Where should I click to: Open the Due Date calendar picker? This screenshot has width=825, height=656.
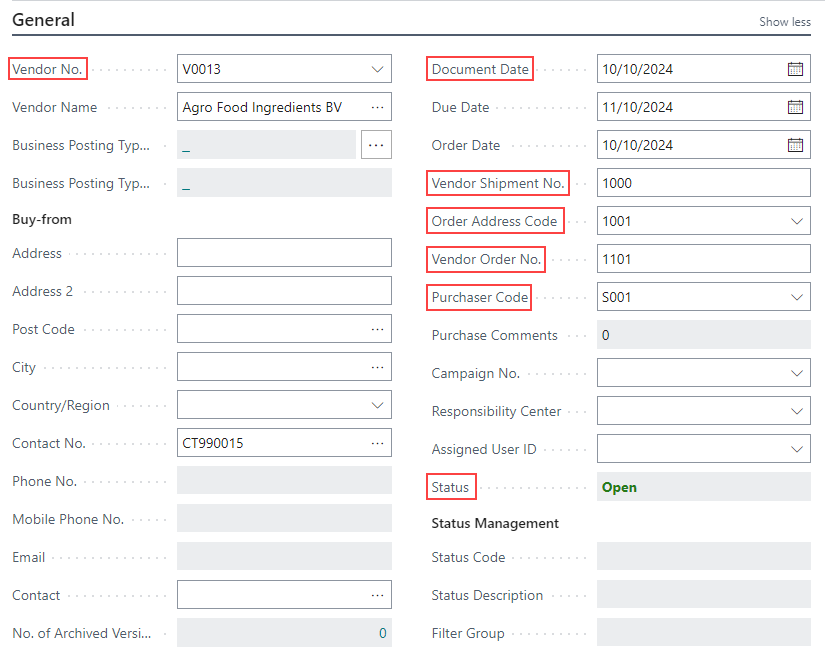pyautogui.click(x=795, y=107)
